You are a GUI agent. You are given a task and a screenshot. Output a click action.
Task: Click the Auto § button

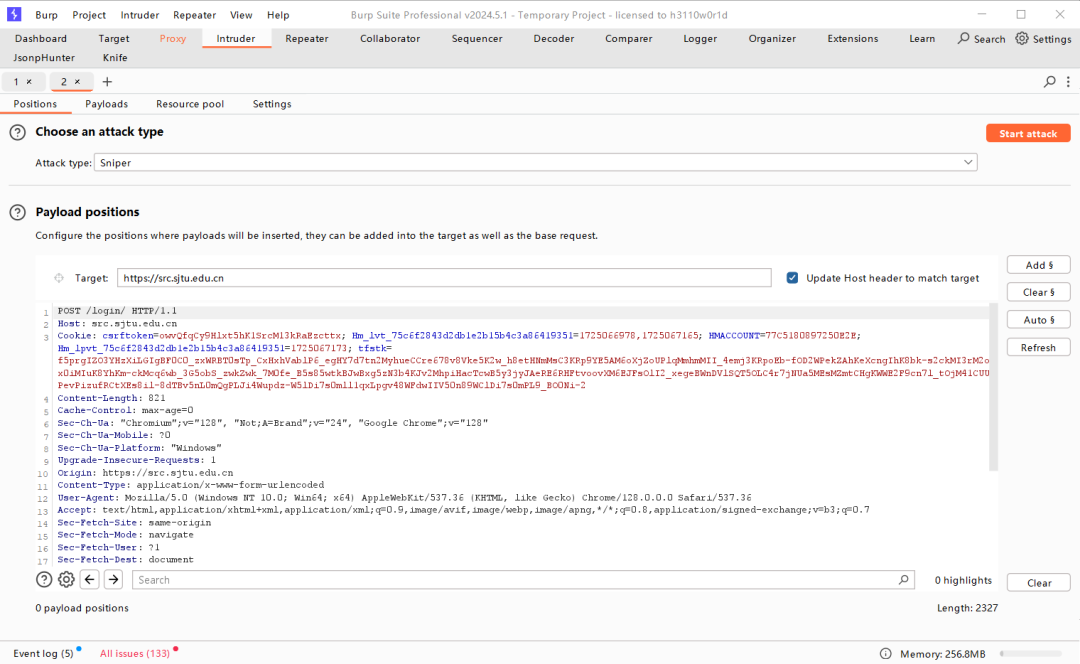[x=1039, y=320]
